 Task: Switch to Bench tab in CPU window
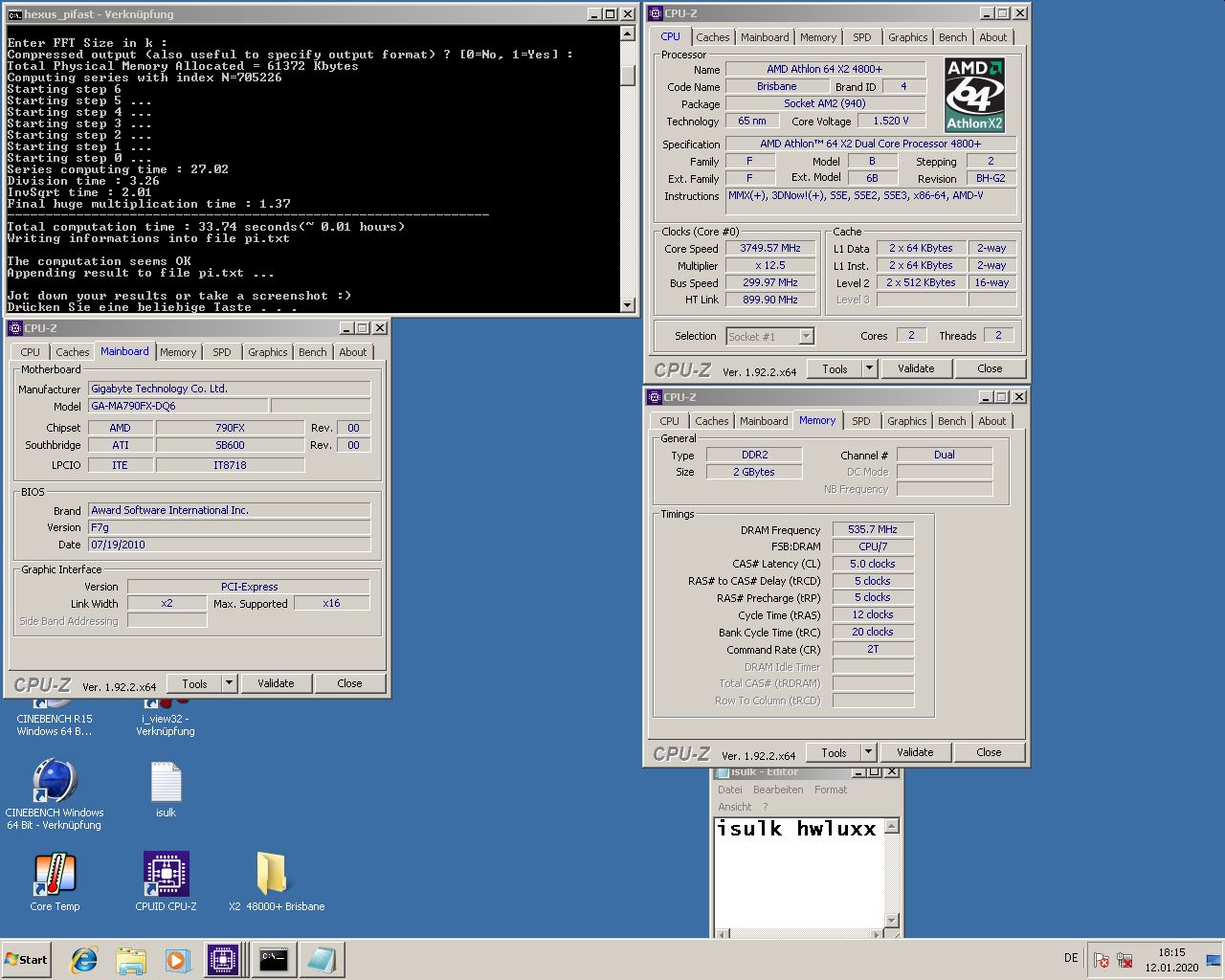[x=952, y=37]
